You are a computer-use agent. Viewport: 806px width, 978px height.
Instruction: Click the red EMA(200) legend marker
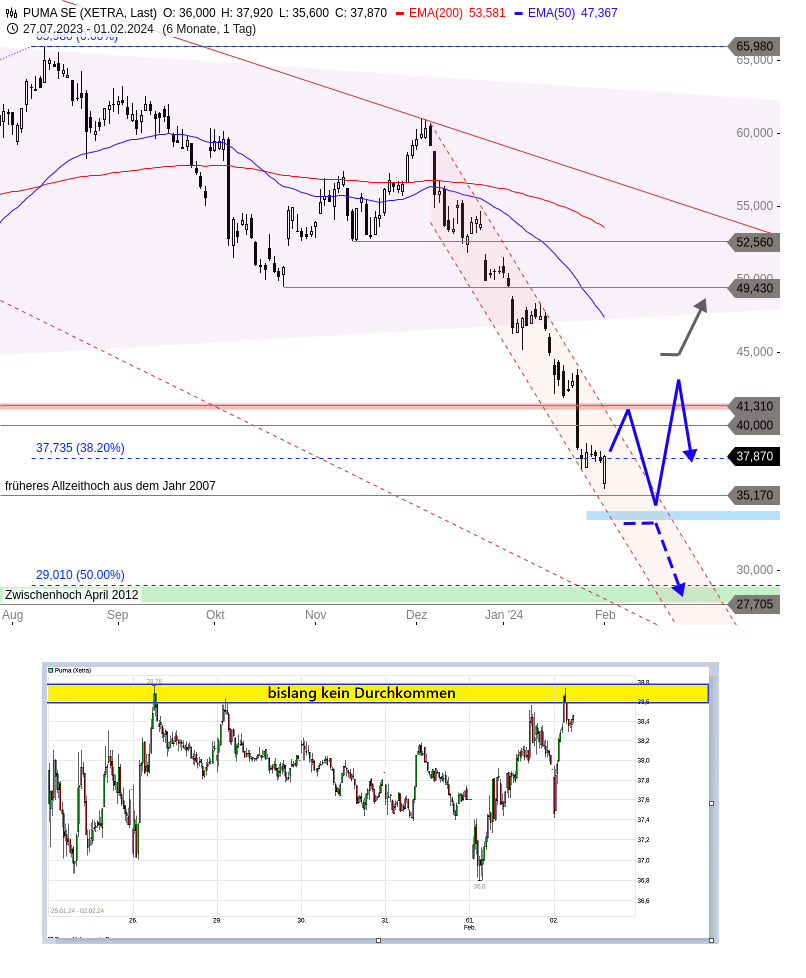tap(400, 13)
